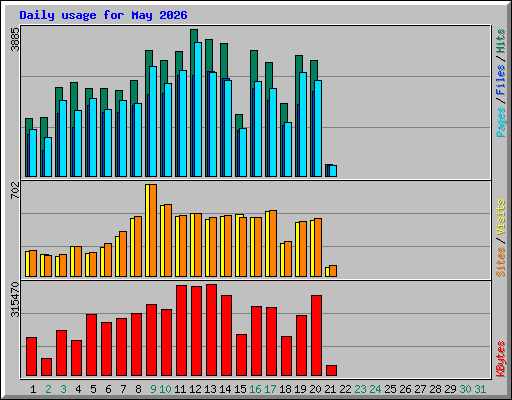The height and width of the screenshot is (400, 512).
Task: Click day 2 on the date axis
Action: [x=48, y=389]
